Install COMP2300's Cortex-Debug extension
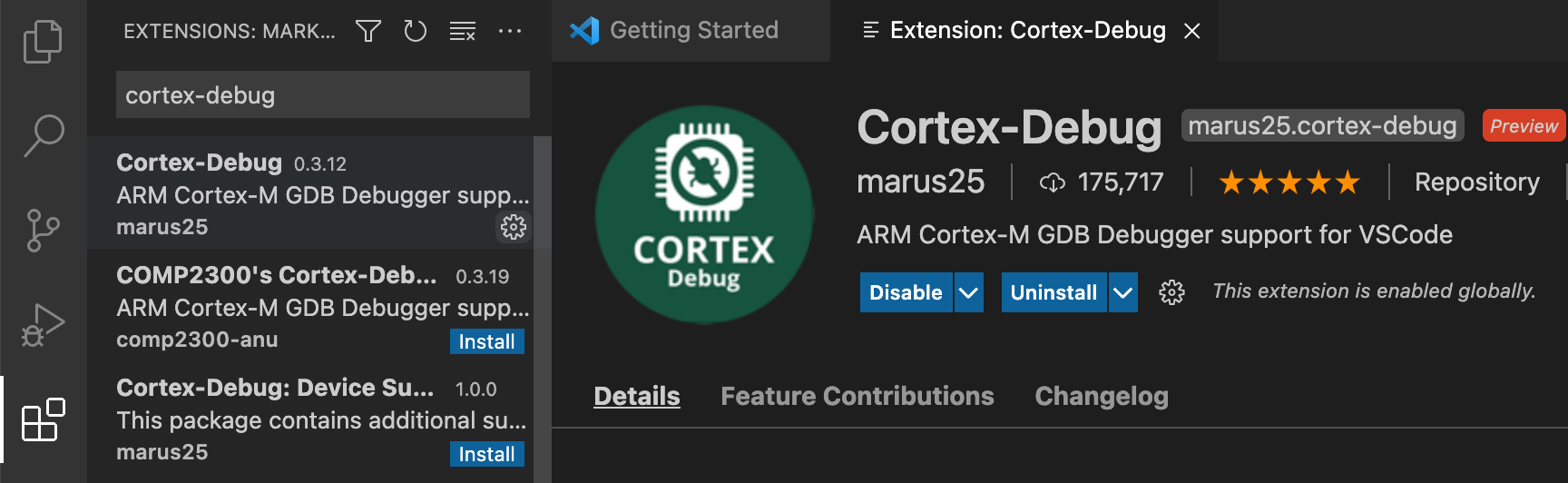 click(x=486, y=341)
